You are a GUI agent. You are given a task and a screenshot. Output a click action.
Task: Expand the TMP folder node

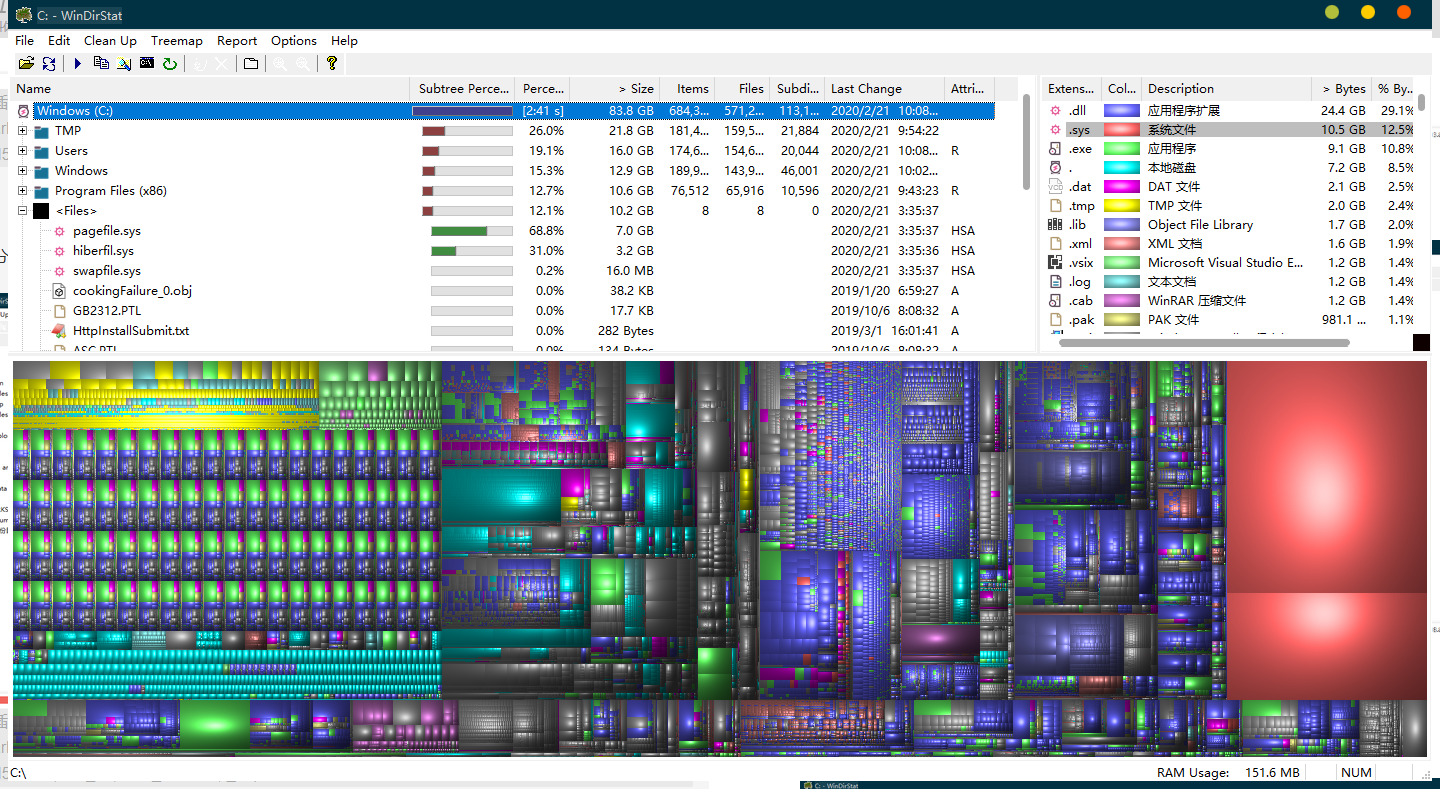pyautogui.click(x=23, y=131)
